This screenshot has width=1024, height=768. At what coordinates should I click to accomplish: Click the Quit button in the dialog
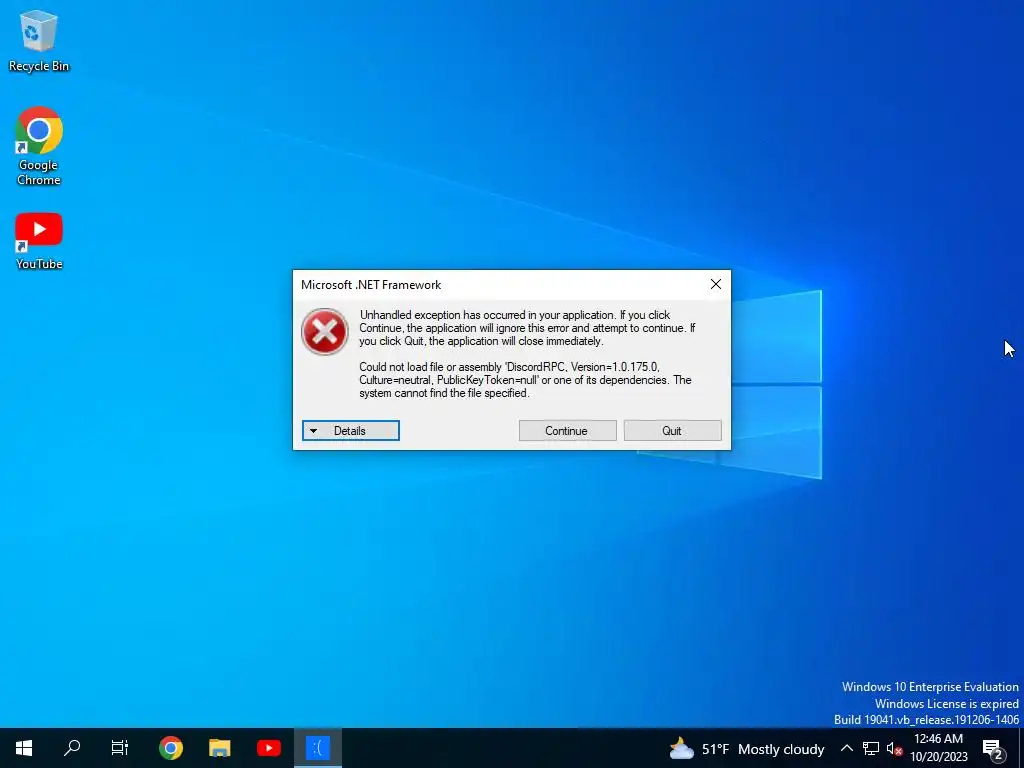tap(673, 430)
